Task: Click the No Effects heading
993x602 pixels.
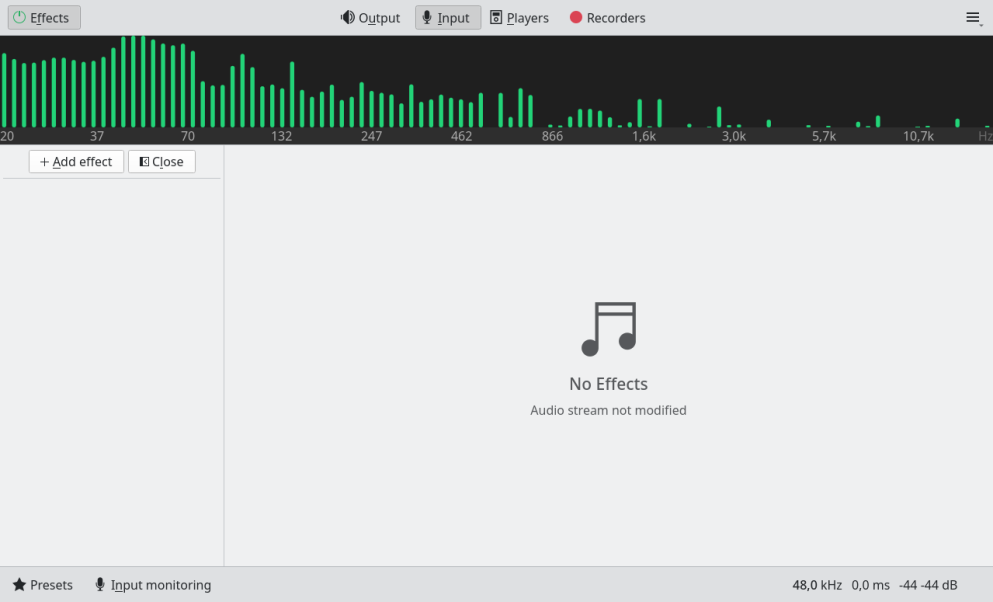Action: pos(609,384)
